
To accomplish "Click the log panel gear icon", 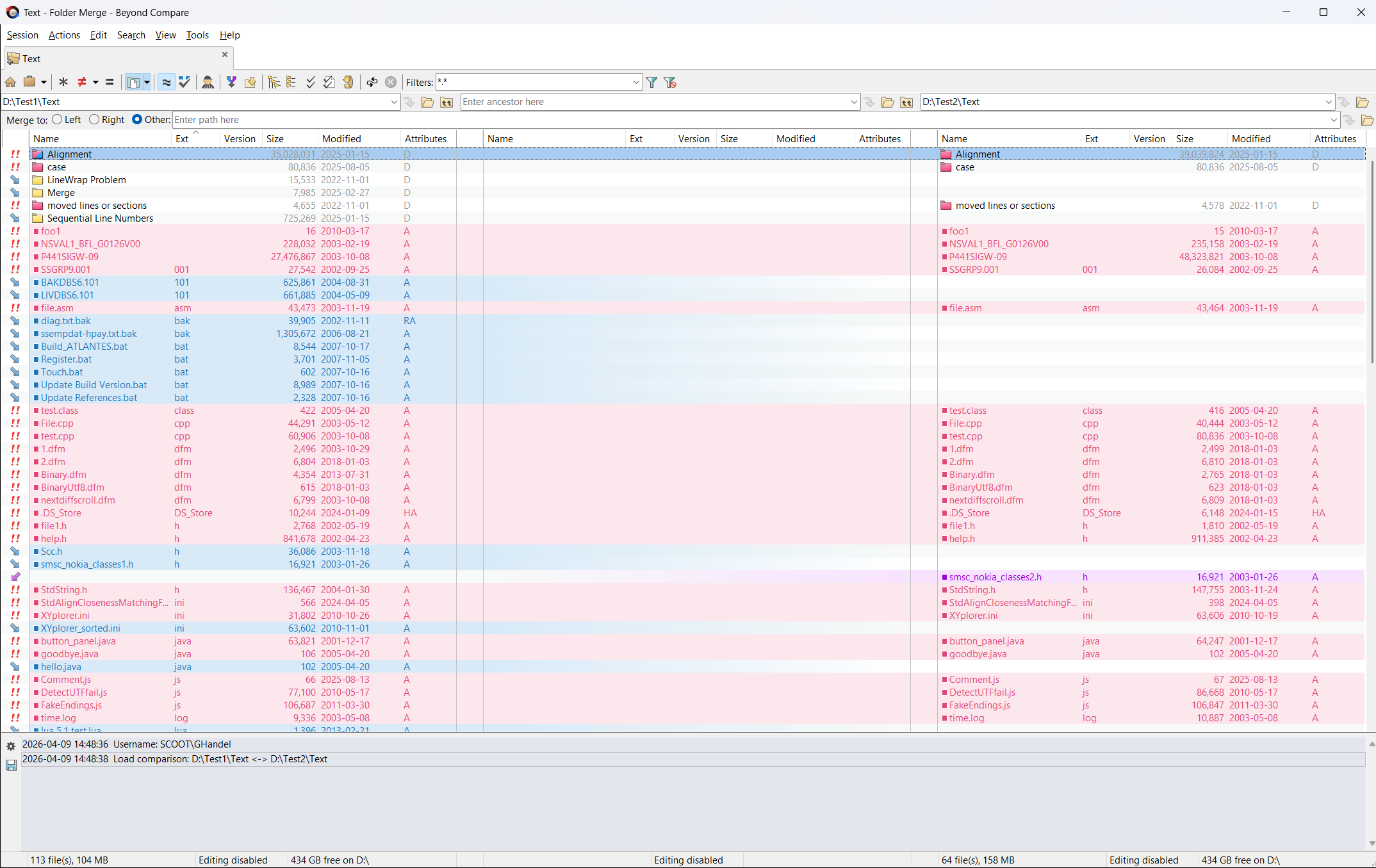I will tap(11, 746).
